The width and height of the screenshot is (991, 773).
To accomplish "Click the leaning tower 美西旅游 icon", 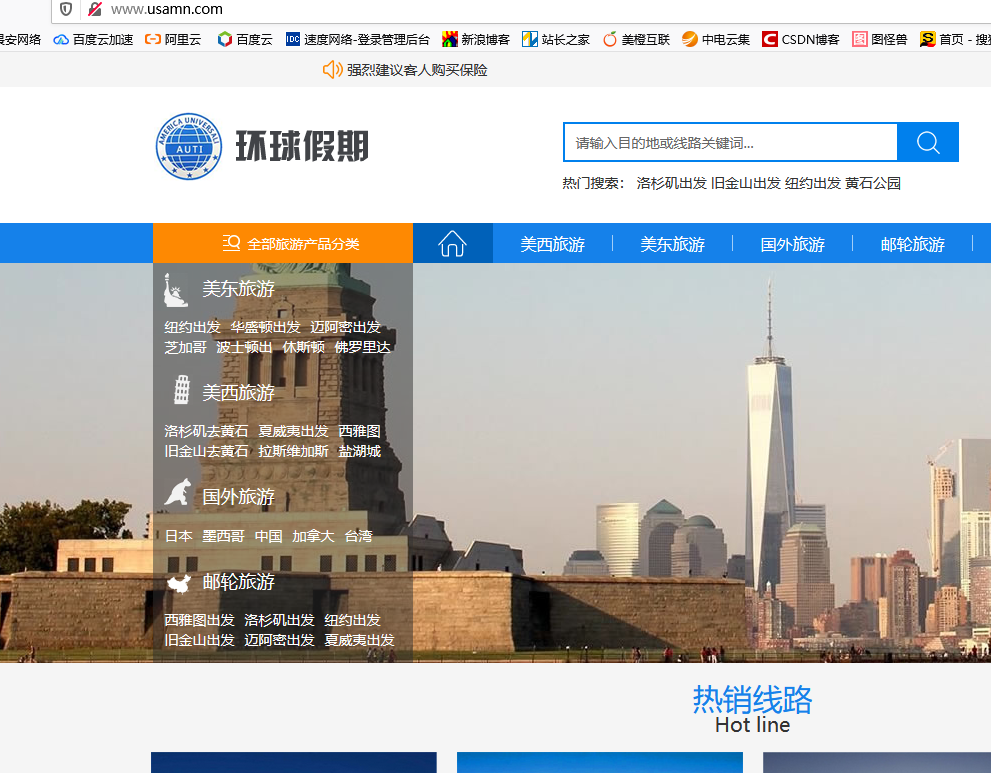I will pyautogui.click(x=181, y=392).
